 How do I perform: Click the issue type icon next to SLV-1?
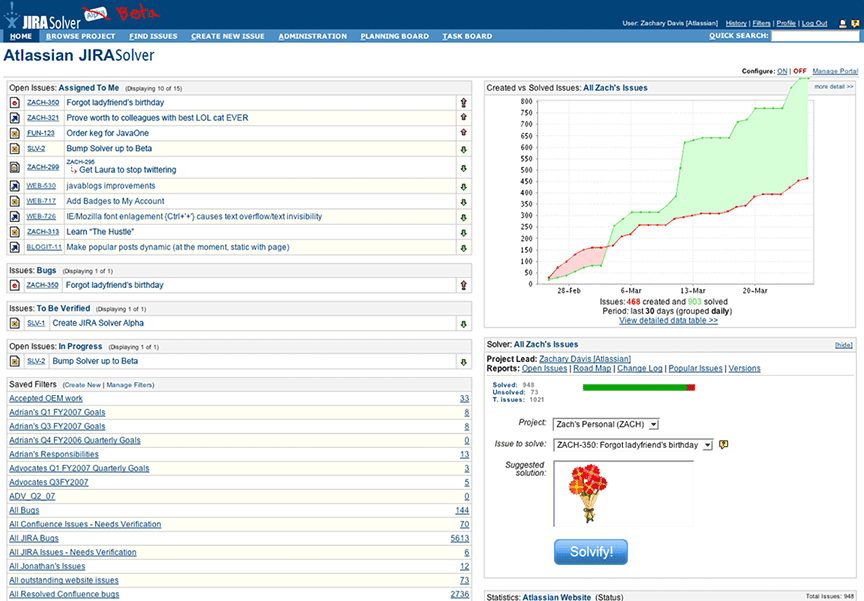15,323
